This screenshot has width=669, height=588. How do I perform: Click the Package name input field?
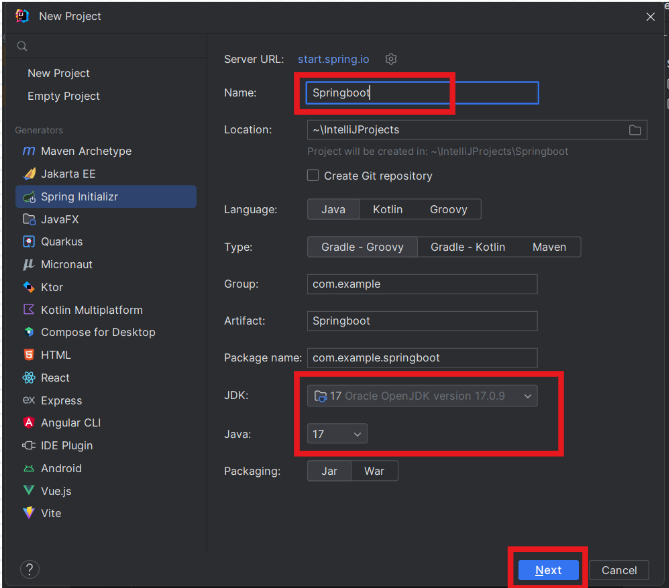[422, 358]
